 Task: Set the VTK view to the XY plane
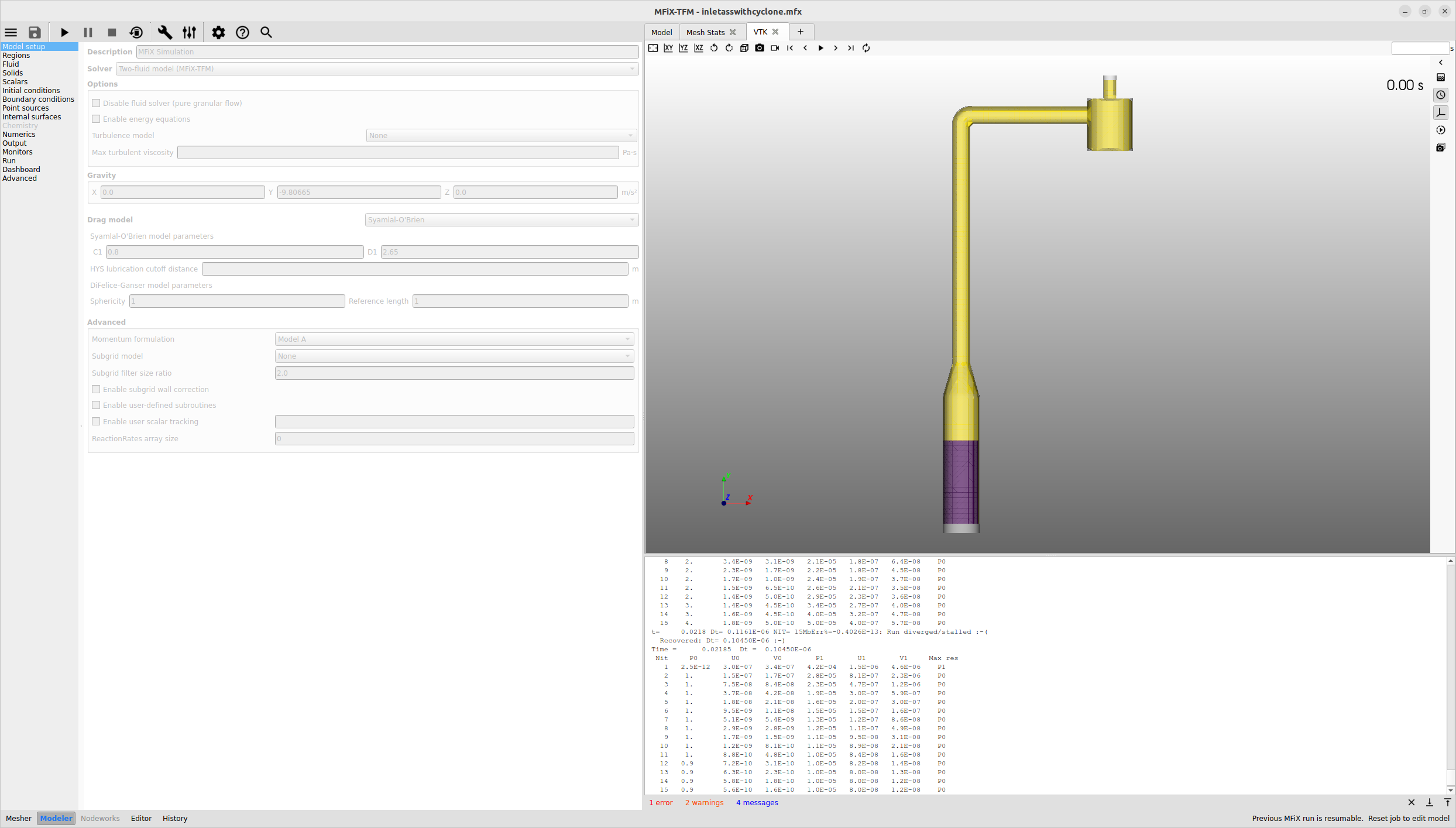[668, 48]
